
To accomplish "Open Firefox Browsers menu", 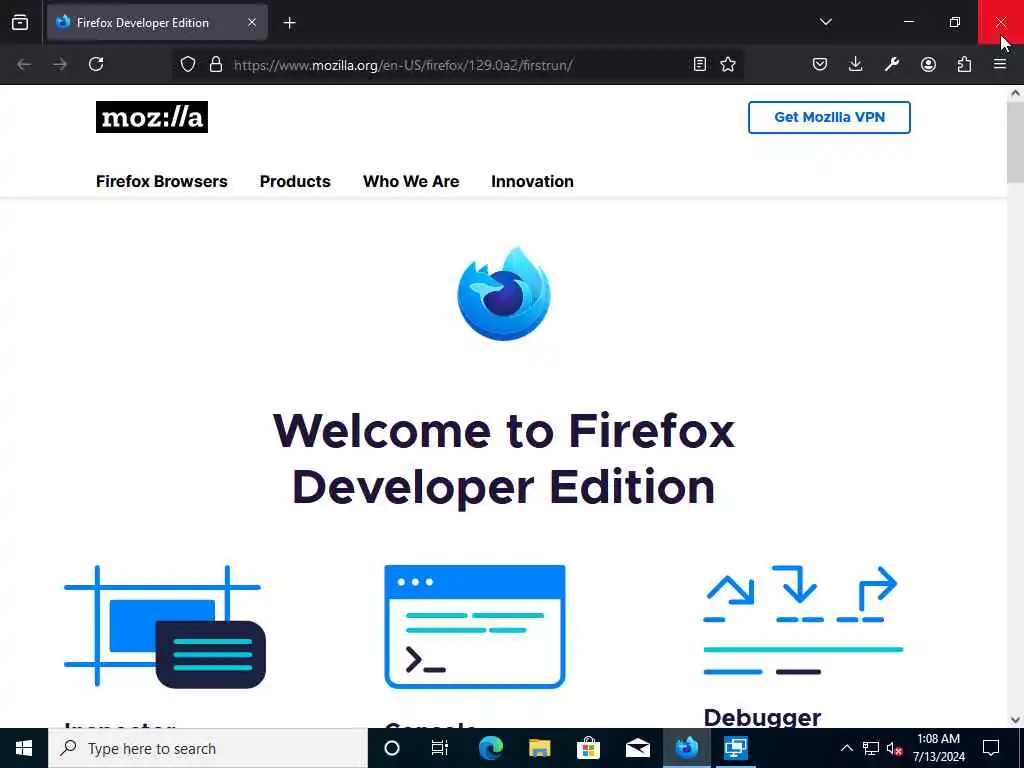I will (x=161, y=182).
